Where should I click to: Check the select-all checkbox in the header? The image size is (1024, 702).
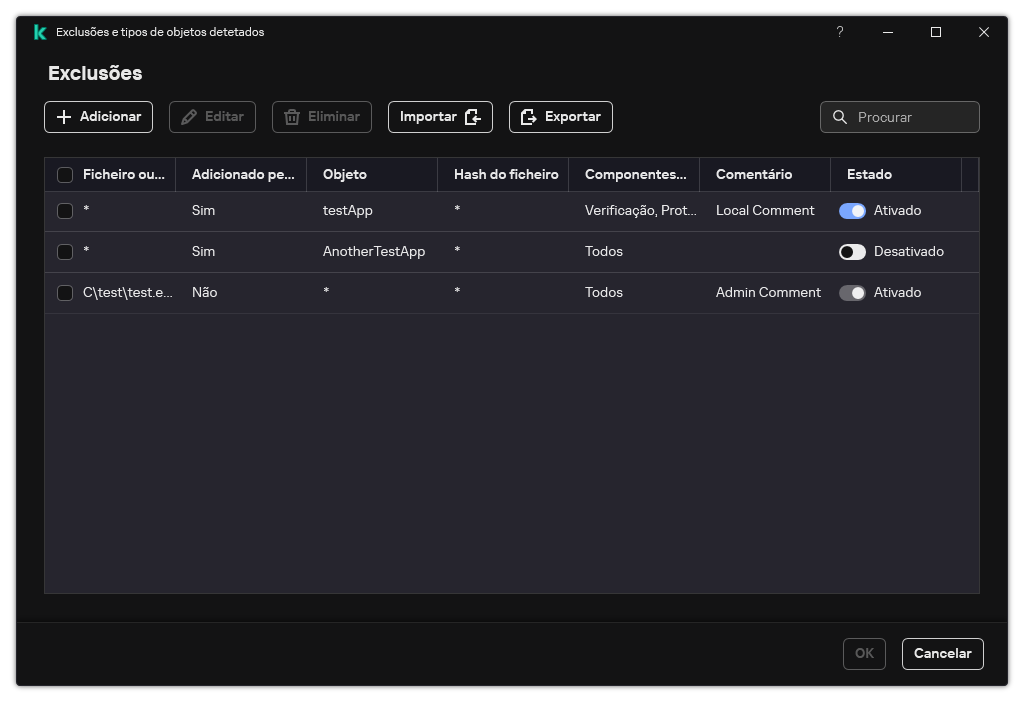[x=65, y=174]
